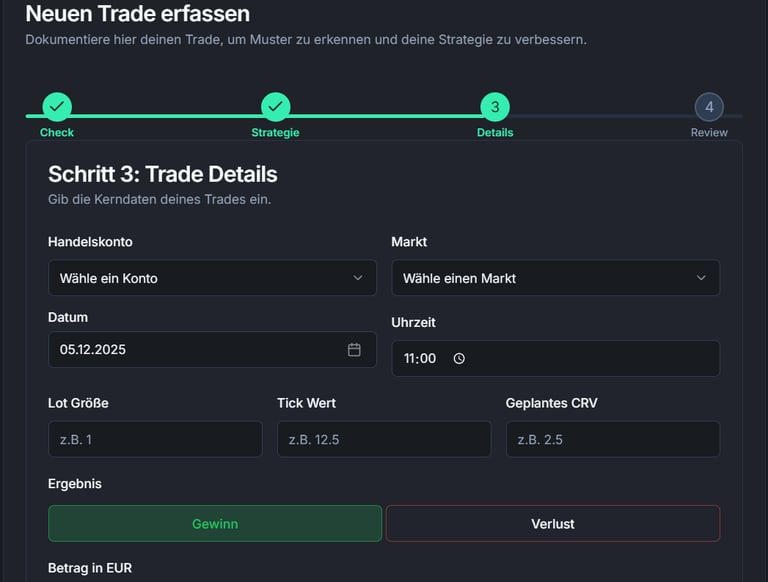Viewport: 768px width, 582px height.
Task: Click the time value 11:00
Action: coord(420,358)
